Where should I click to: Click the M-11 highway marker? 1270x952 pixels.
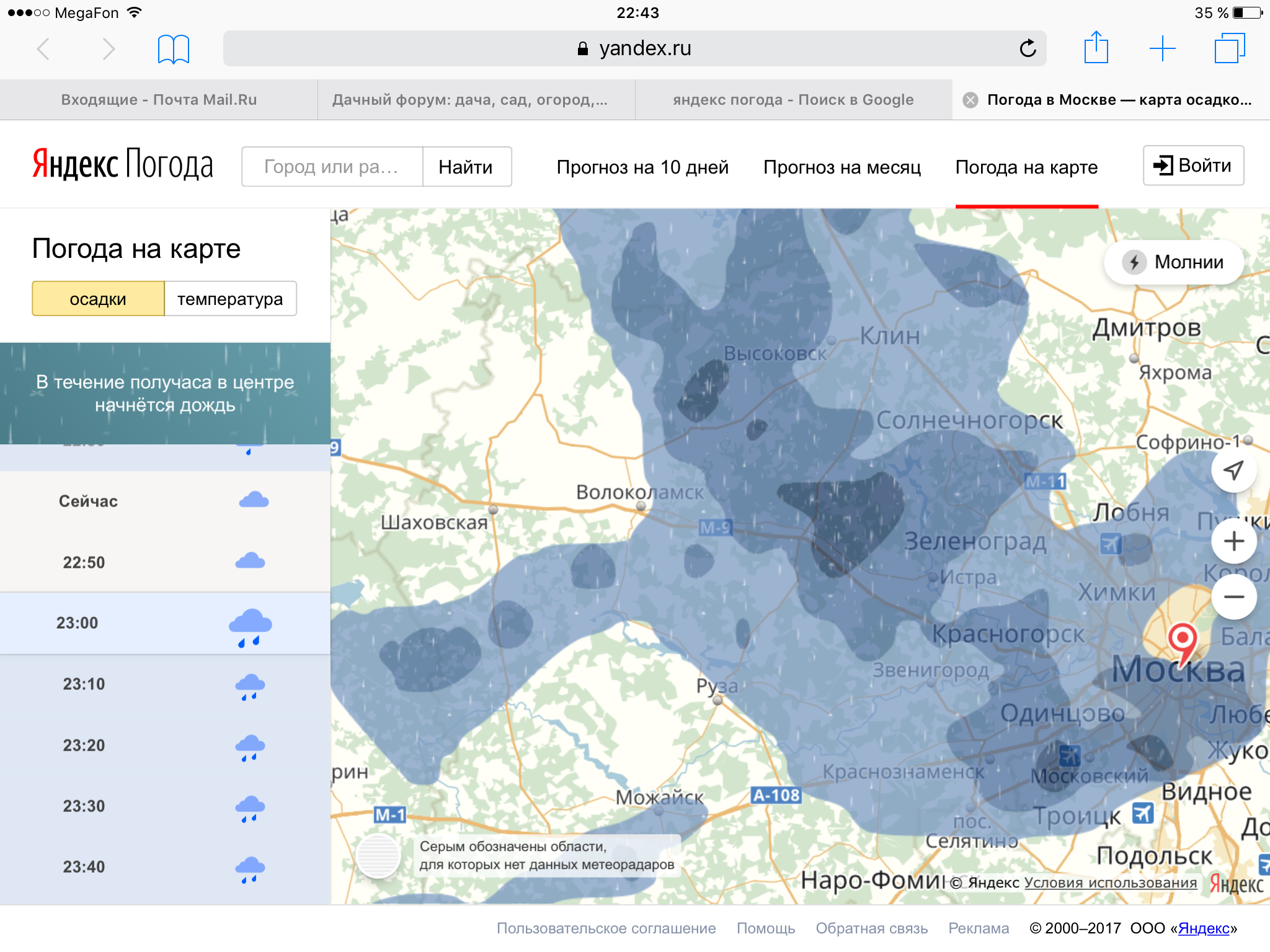point(1046,482)
